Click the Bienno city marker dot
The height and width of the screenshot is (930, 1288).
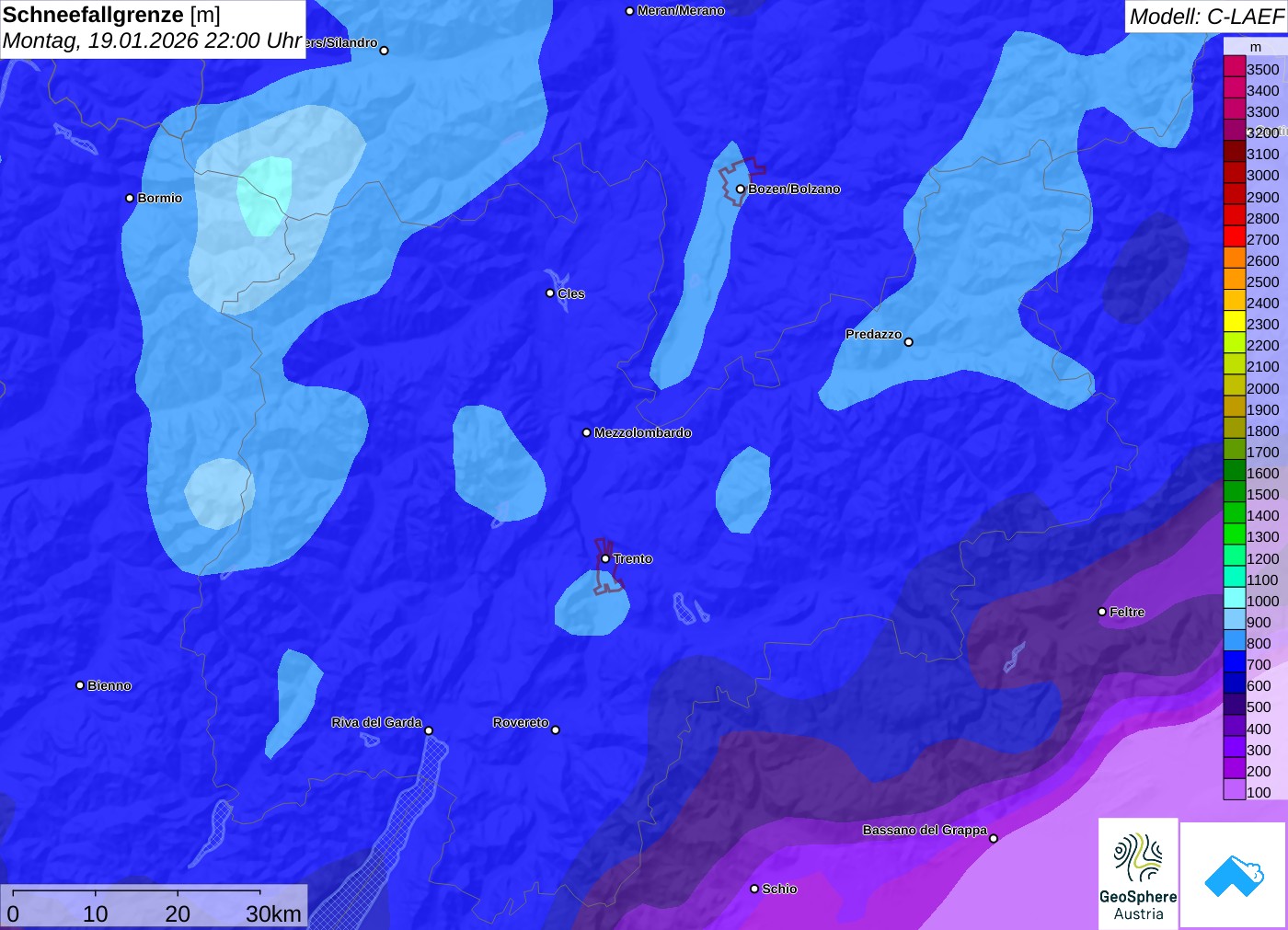[x=80, y=685]
